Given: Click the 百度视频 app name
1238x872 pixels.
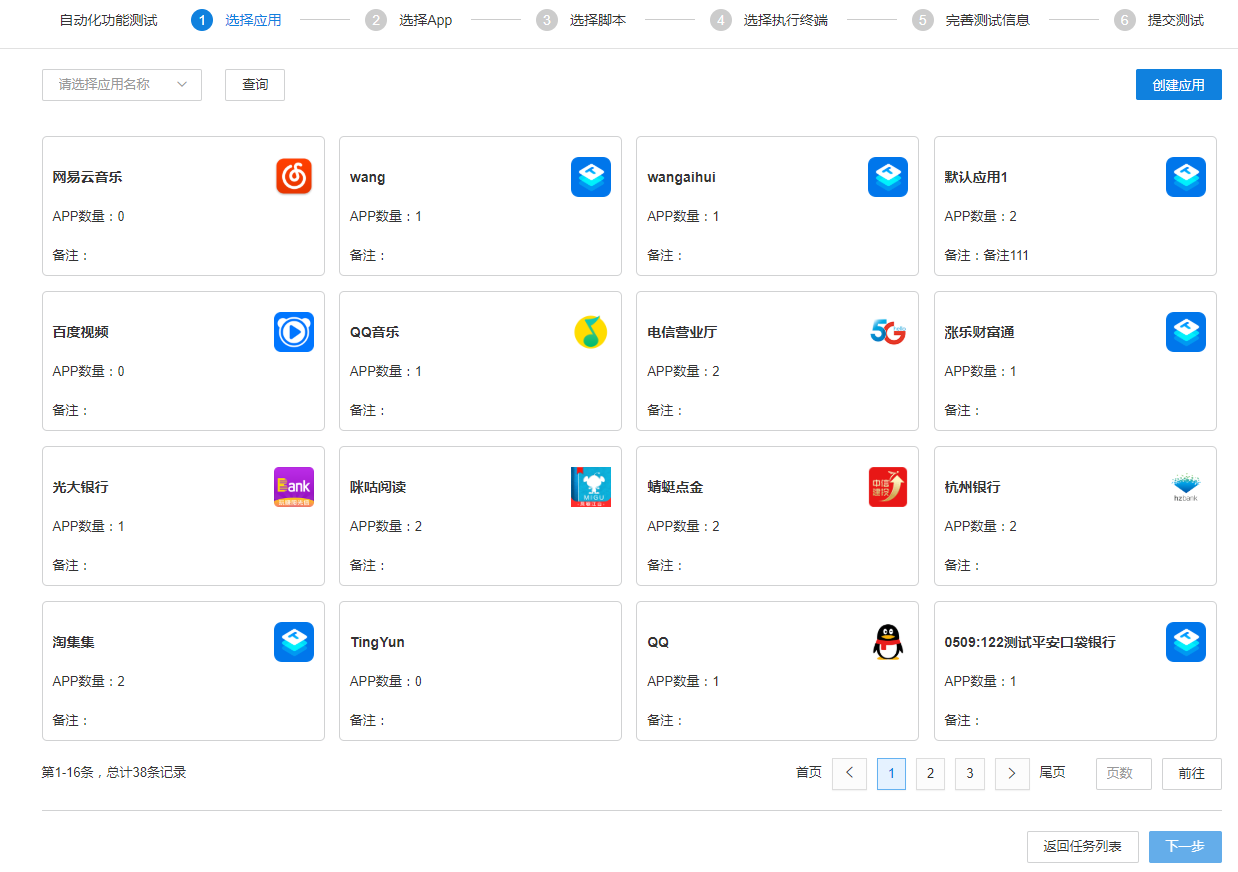Looking at the screenshot, I should (x=81, y=333).
